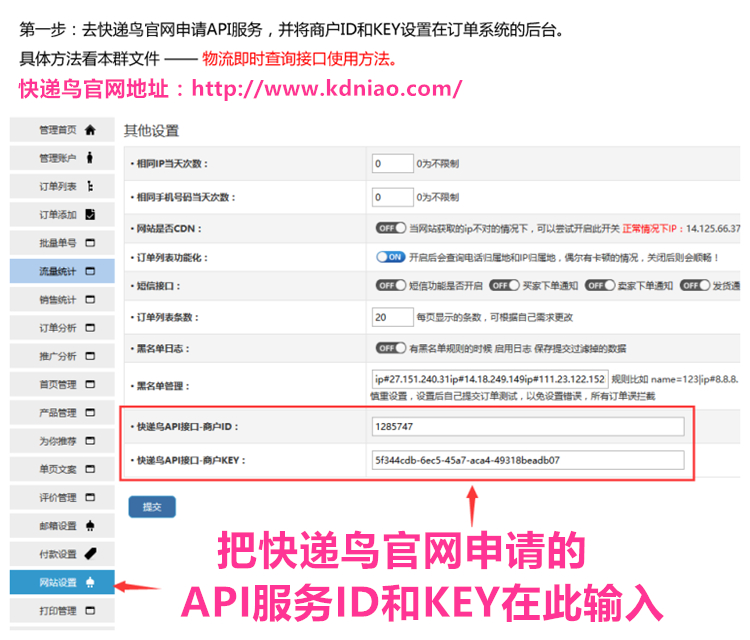Screen dimensions: 750x640
Task: Click the 订单列表条数 input showing 20
Action: [393, 317]
